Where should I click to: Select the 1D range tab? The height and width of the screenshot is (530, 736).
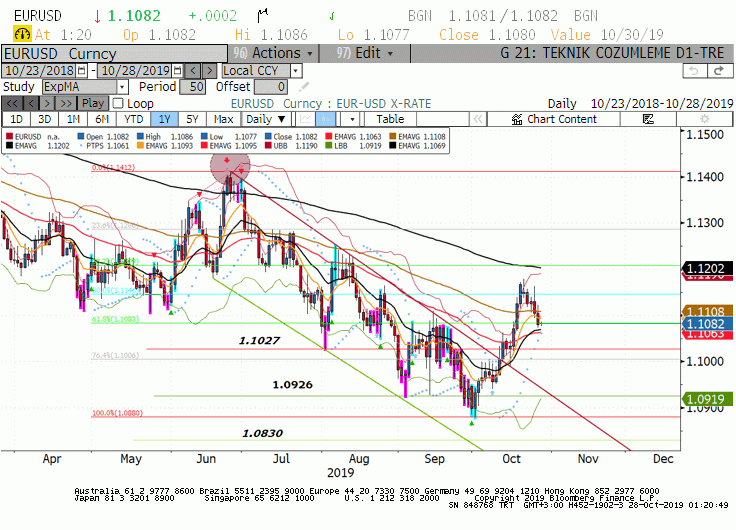[x=16, y=119]
